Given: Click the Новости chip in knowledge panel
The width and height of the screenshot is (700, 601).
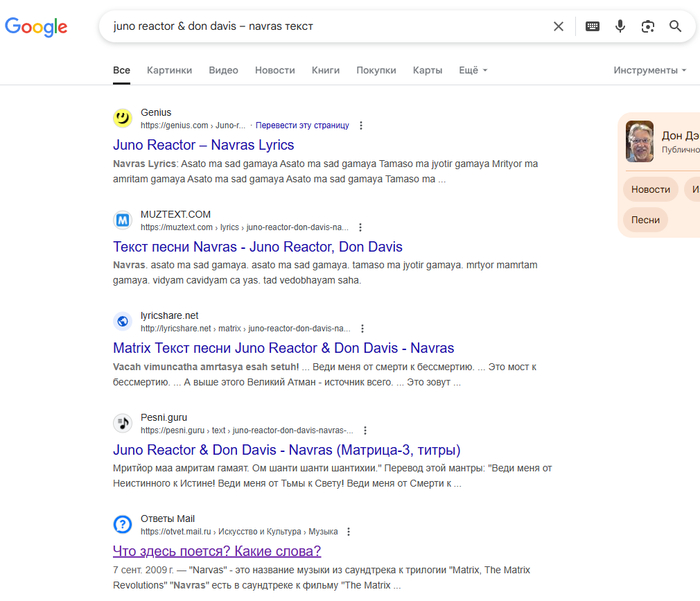Looking at the screenshot, I should tap(650, 189).
